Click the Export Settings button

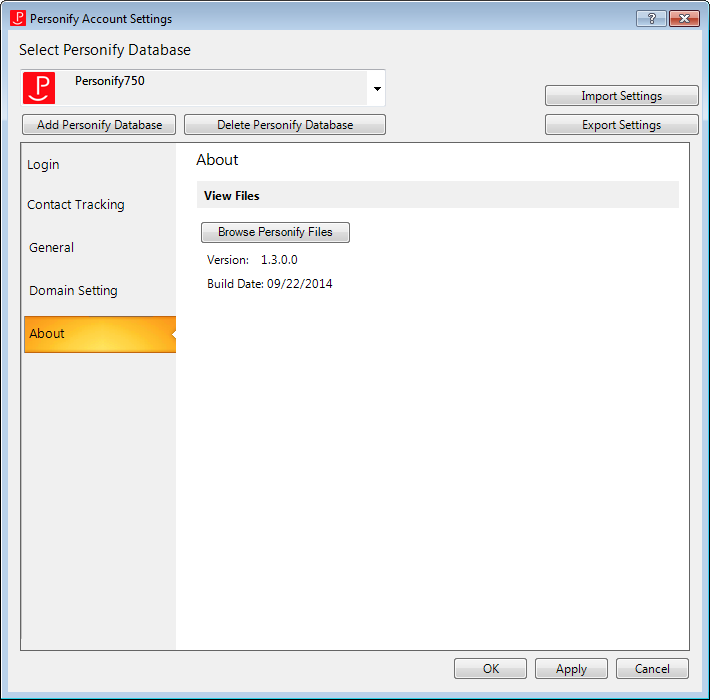point(622,125)
